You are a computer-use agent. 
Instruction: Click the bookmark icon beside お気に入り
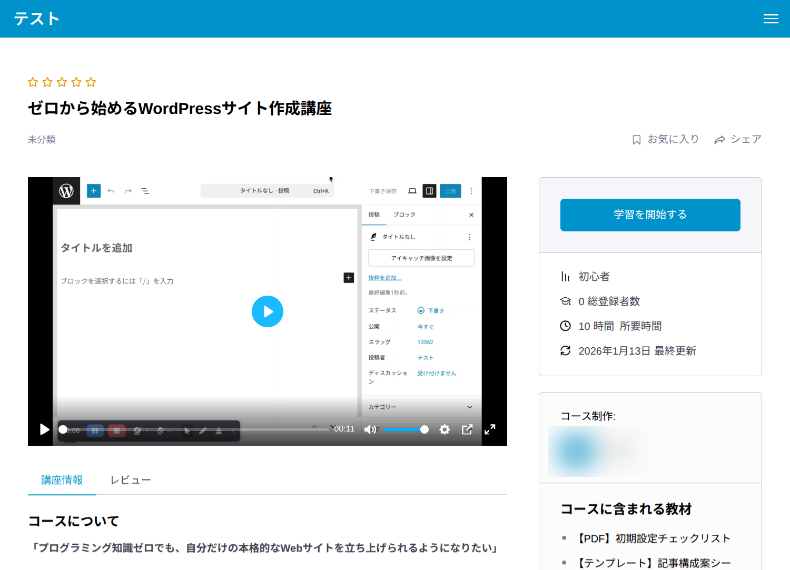coord(636,140)
